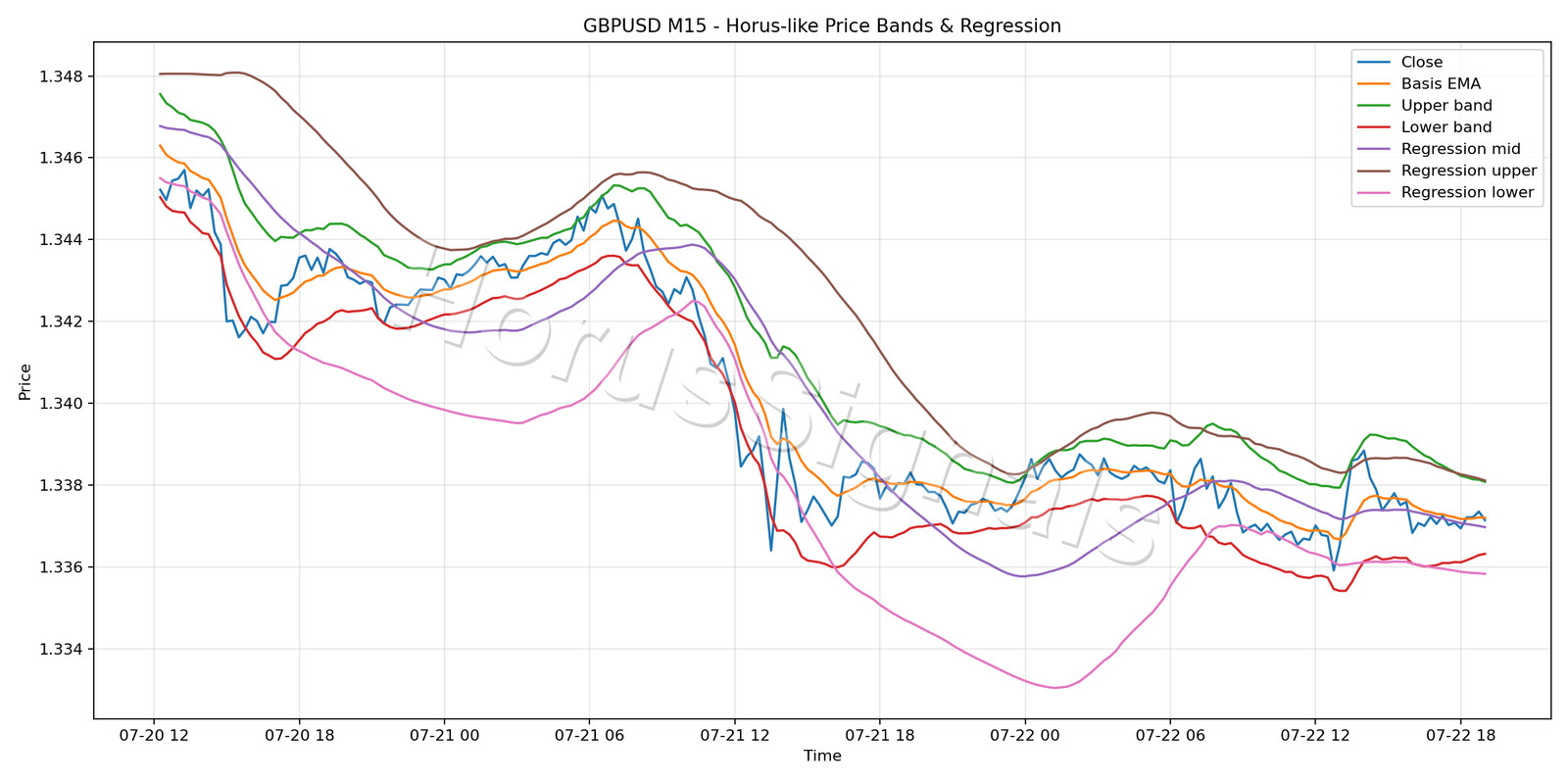
Task: Click the 1.344 y-axis tick label
Action: 61,240
